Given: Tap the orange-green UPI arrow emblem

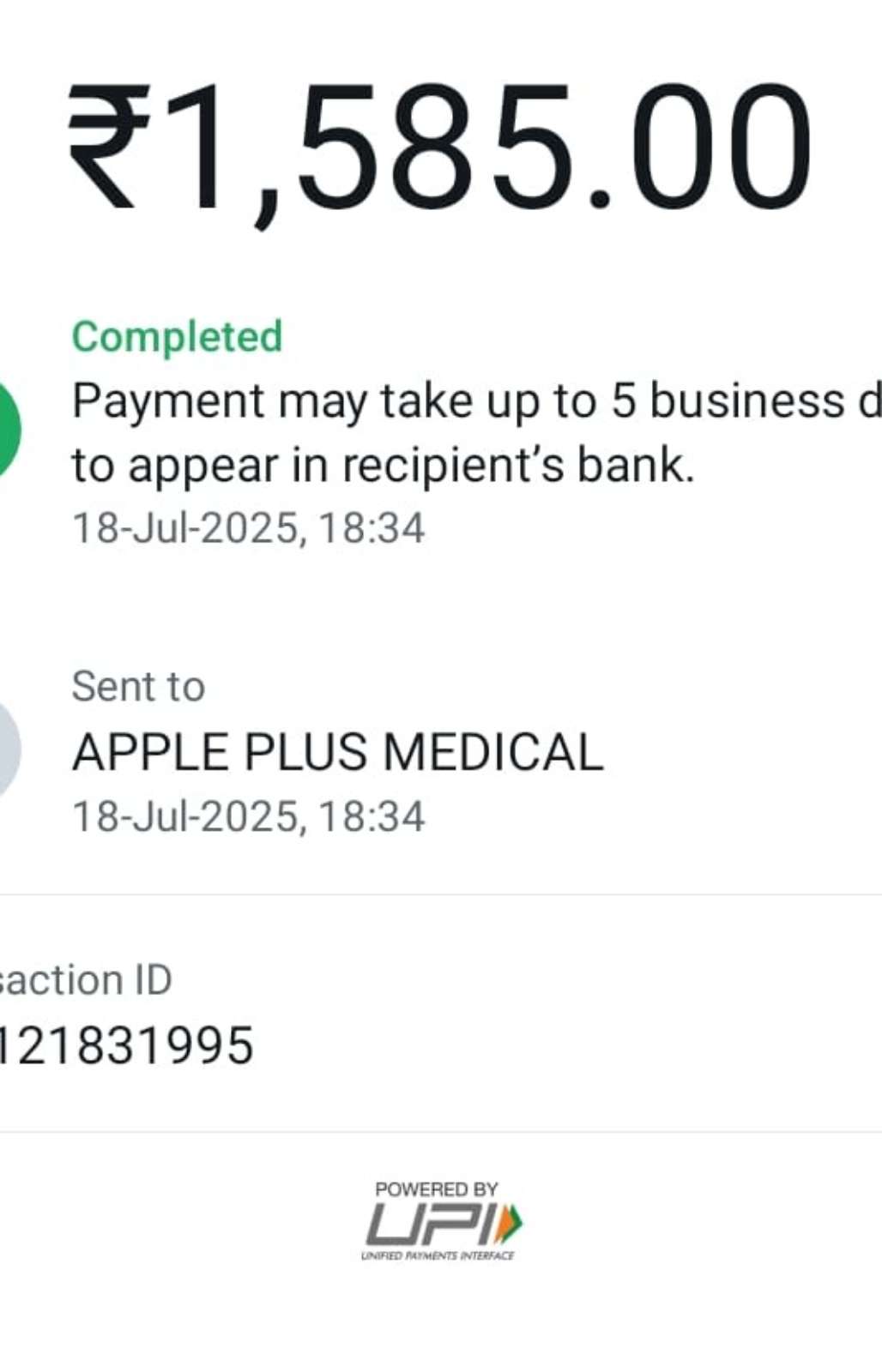Looking at the screenshot, I should (x=510, y=1224).
